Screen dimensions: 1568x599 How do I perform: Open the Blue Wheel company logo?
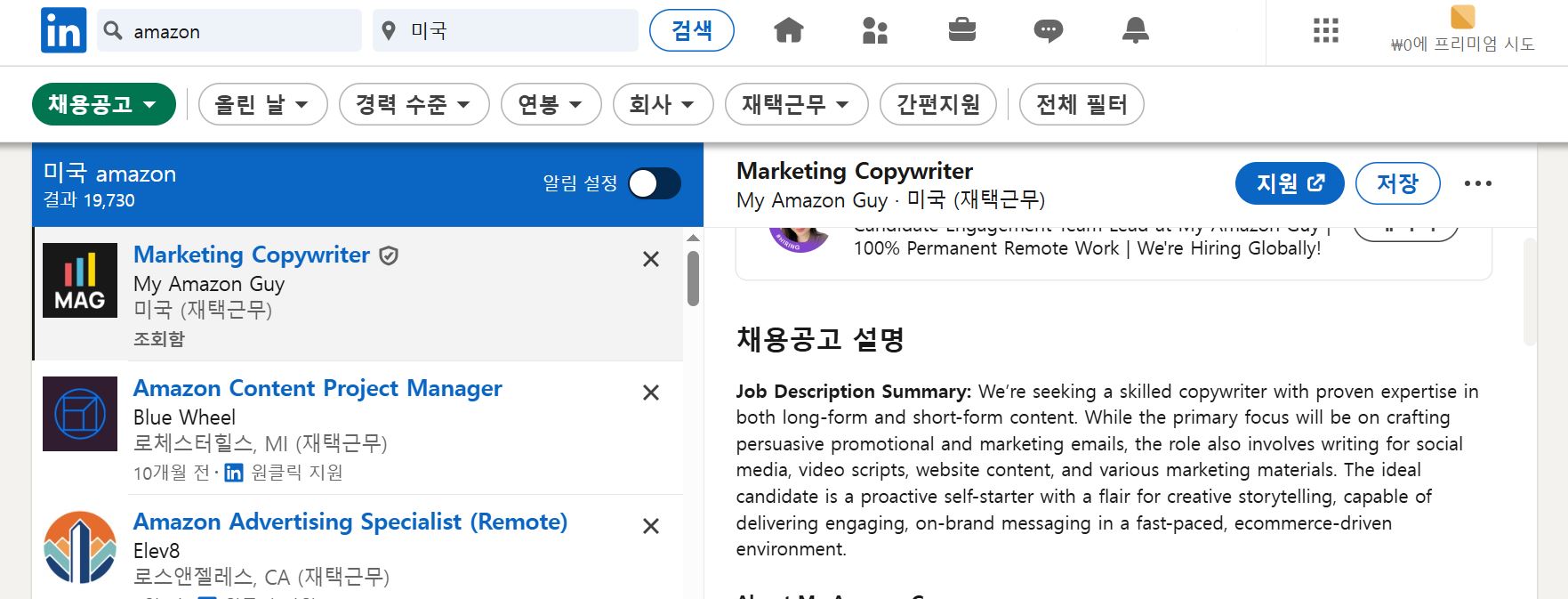tap(80, 414)
